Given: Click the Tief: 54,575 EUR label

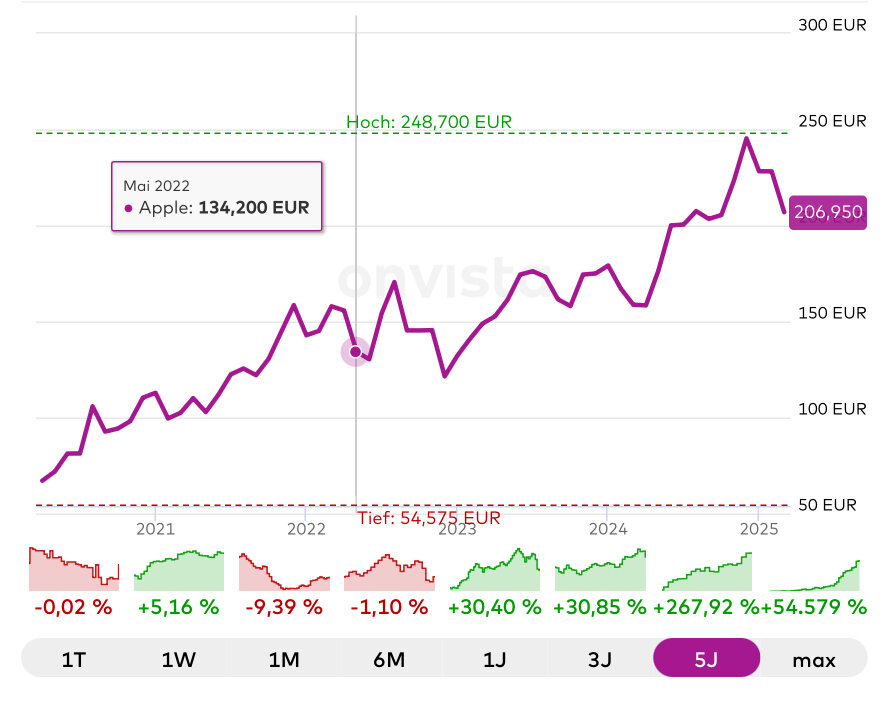Looking at the screenshot, I should click(428, 518).
